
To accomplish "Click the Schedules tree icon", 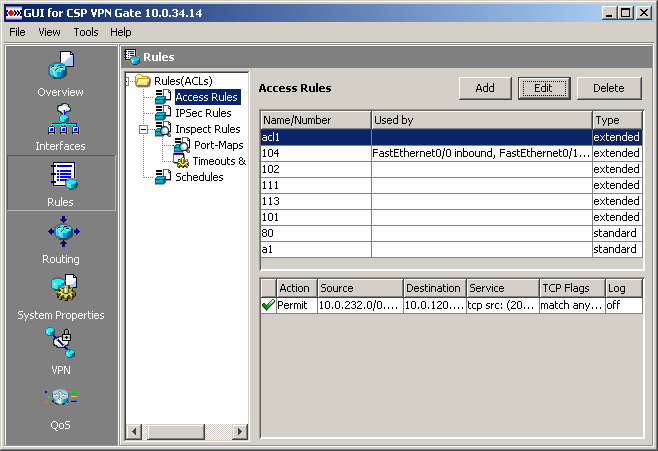I will point(162,177).
